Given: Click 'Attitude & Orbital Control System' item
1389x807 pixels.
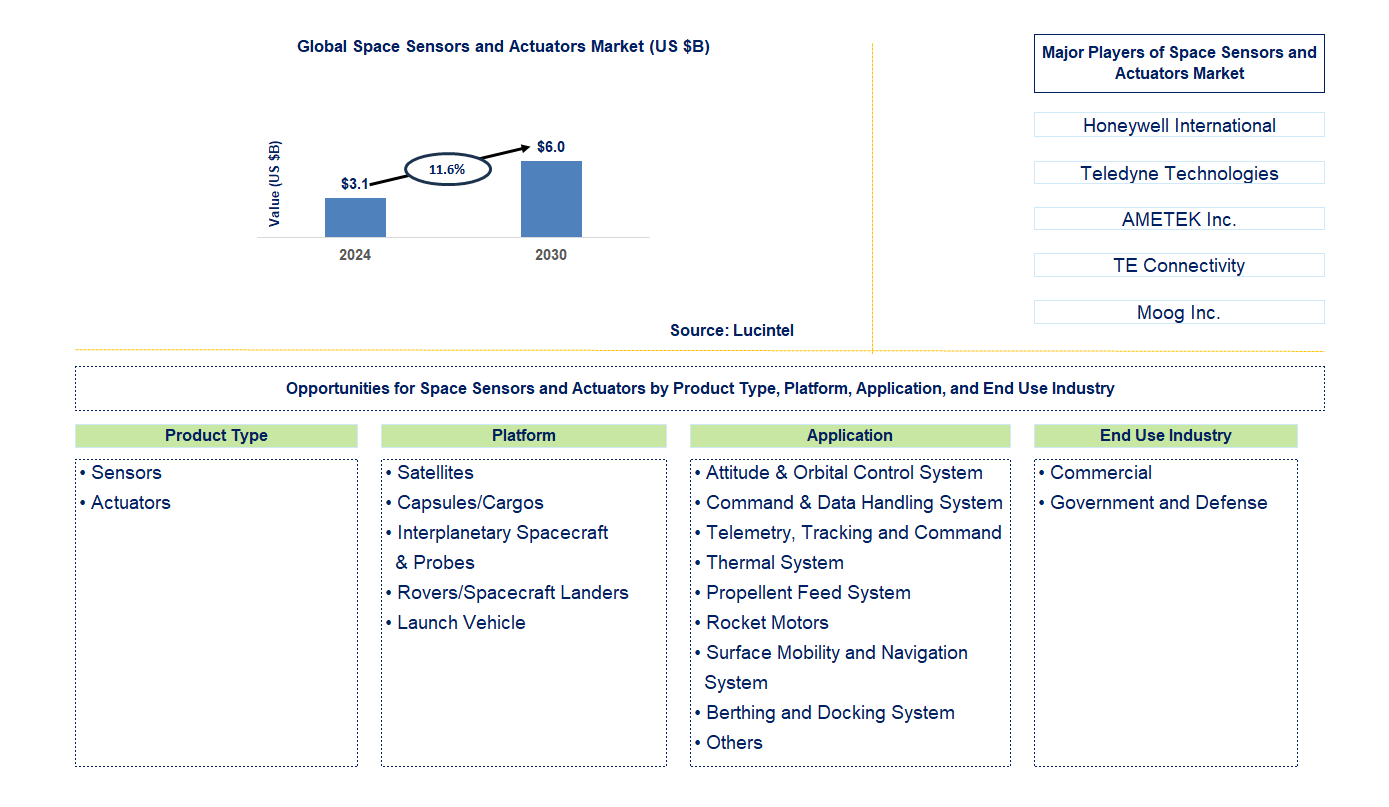Looking at the screenshot, I should [x=839, y=473].
